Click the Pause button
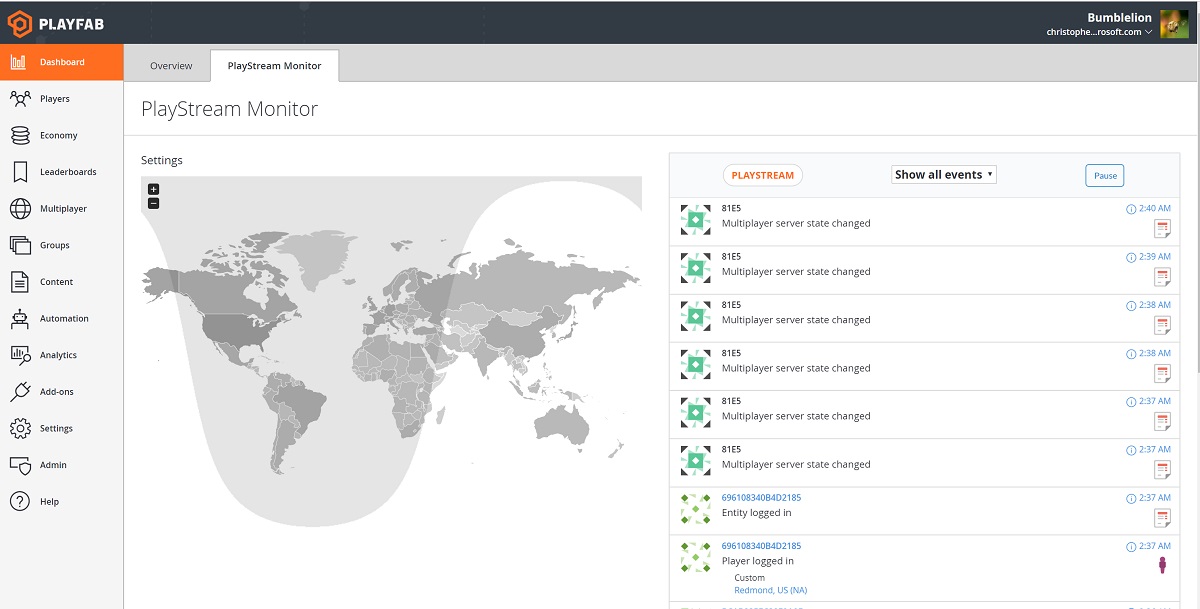Image resolution: width=1200 pixels, height=609 pixels. pyautogui.click(x=1105, y=175)
